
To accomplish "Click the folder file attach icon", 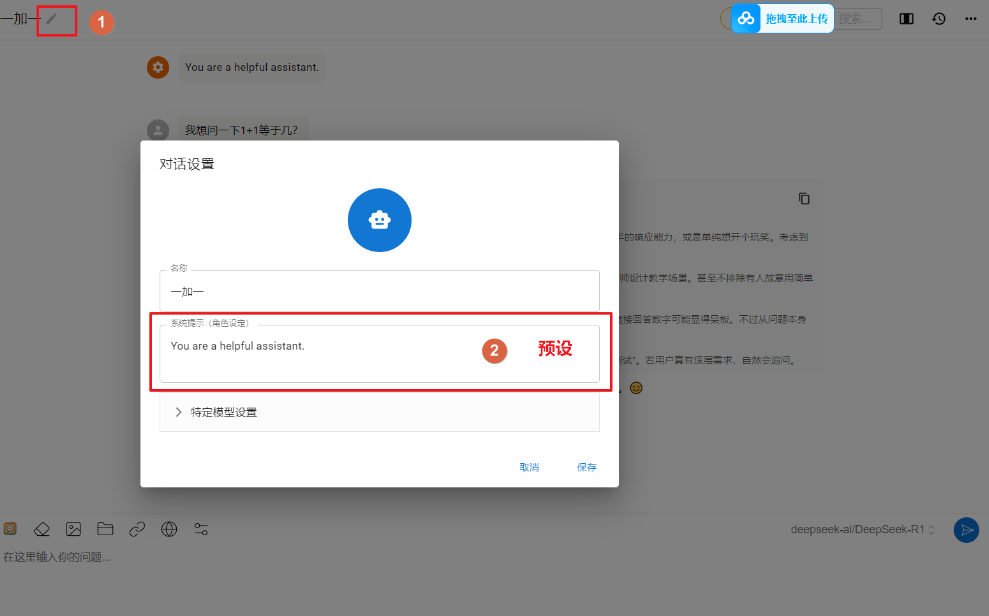I will point(105,528).
